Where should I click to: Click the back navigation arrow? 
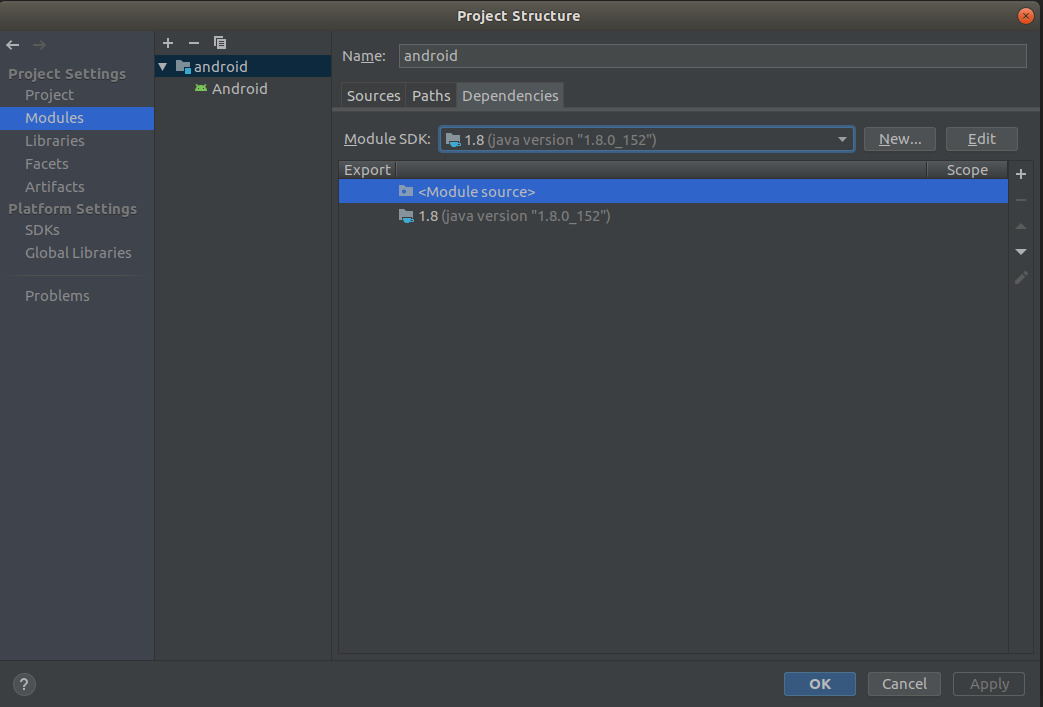(13, 45)
